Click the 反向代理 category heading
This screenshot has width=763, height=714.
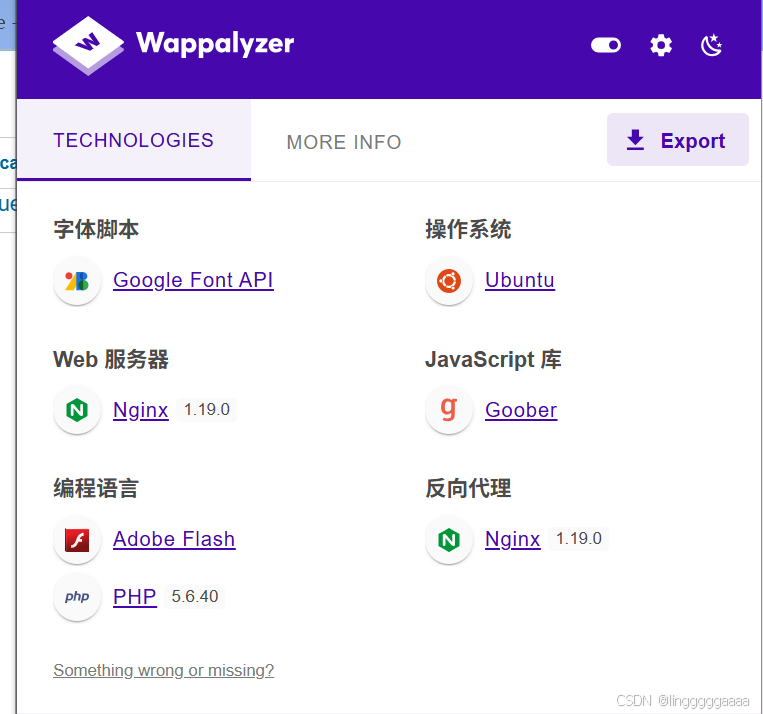coord(468,488)
